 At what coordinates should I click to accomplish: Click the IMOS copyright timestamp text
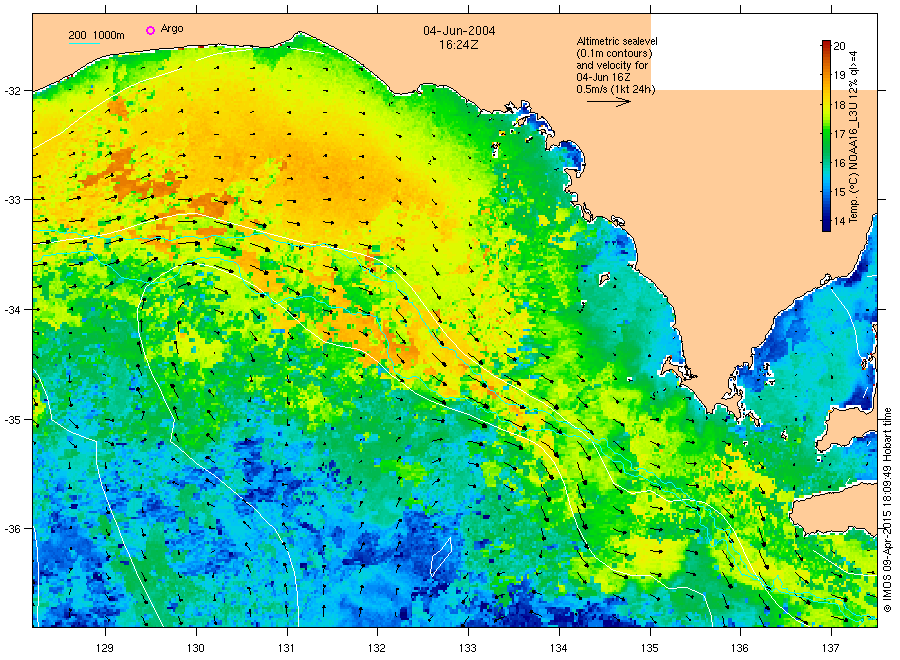tap(887, 510)
